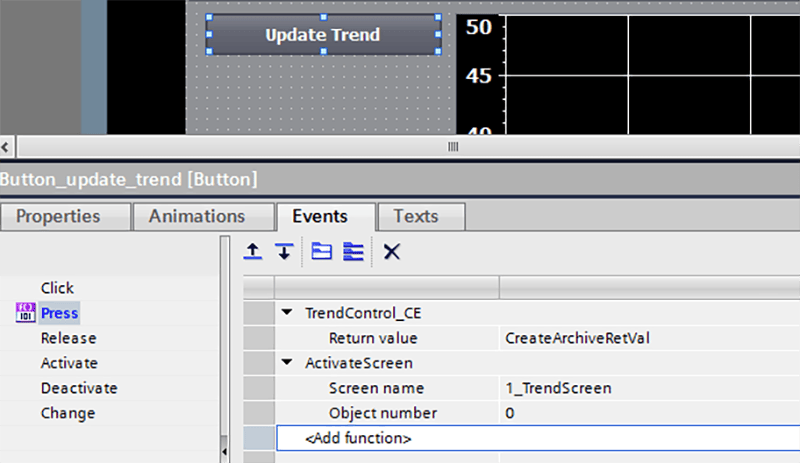
Task: Move selected function down with arrow icon
Action: point(284,251)
